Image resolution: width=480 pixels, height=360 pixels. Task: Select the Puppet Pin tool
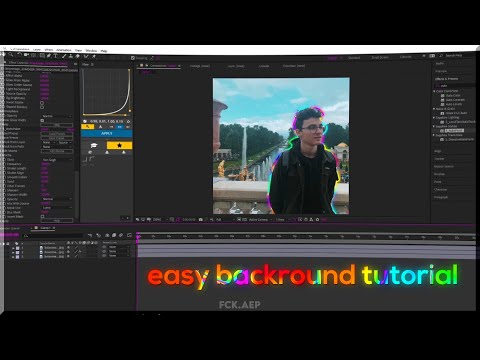pos(94,56)
